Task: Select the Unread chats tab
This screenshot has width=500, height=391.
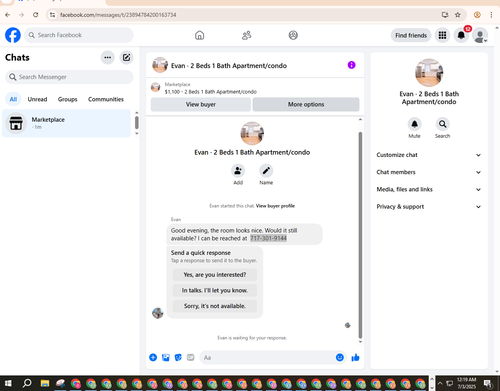Action: pos(37,99)
